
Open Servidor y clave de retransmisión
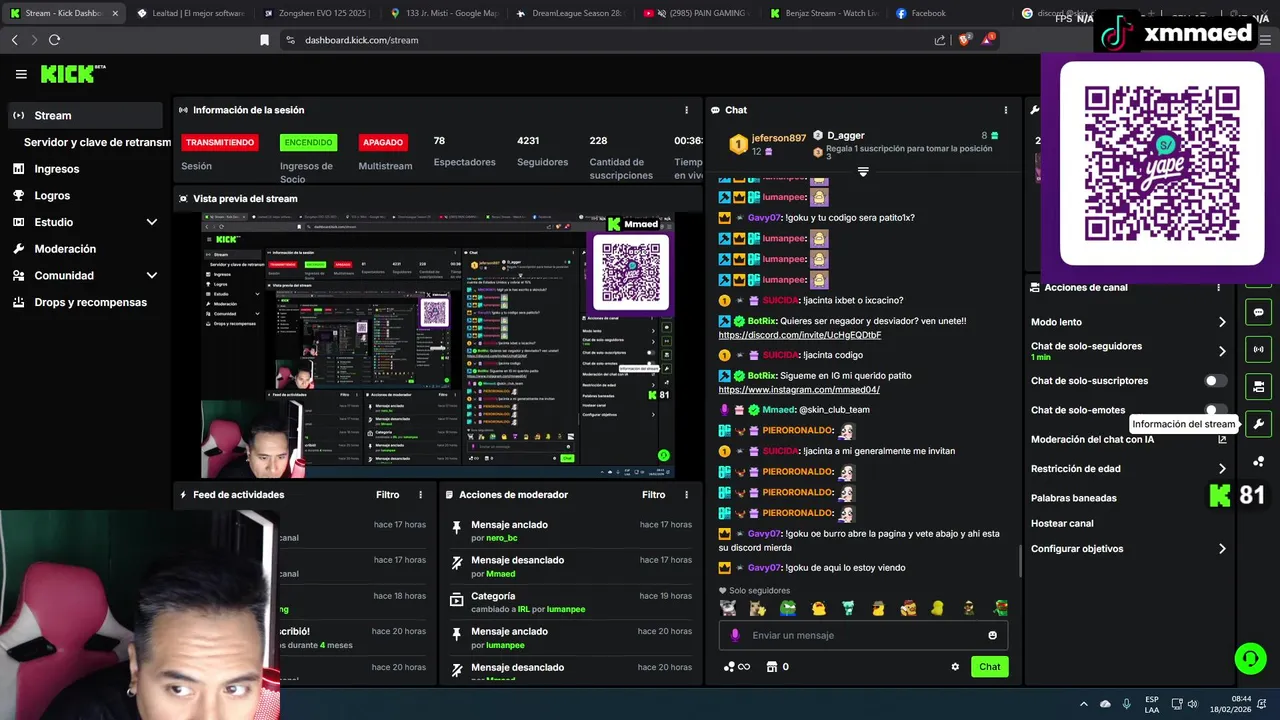[97, 142]
